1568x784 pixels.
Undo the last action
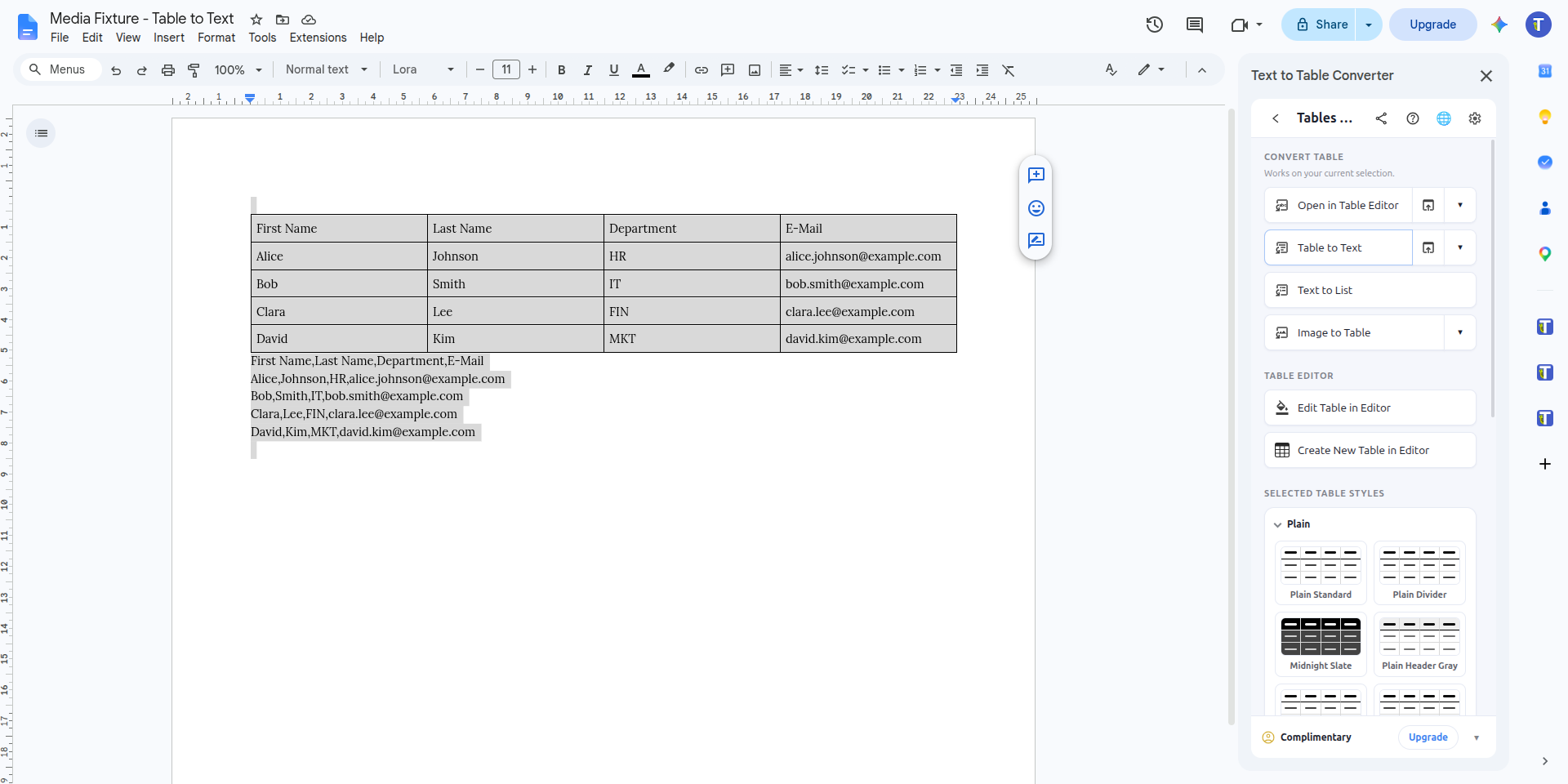pyautogui.click(x=116, y=70)
